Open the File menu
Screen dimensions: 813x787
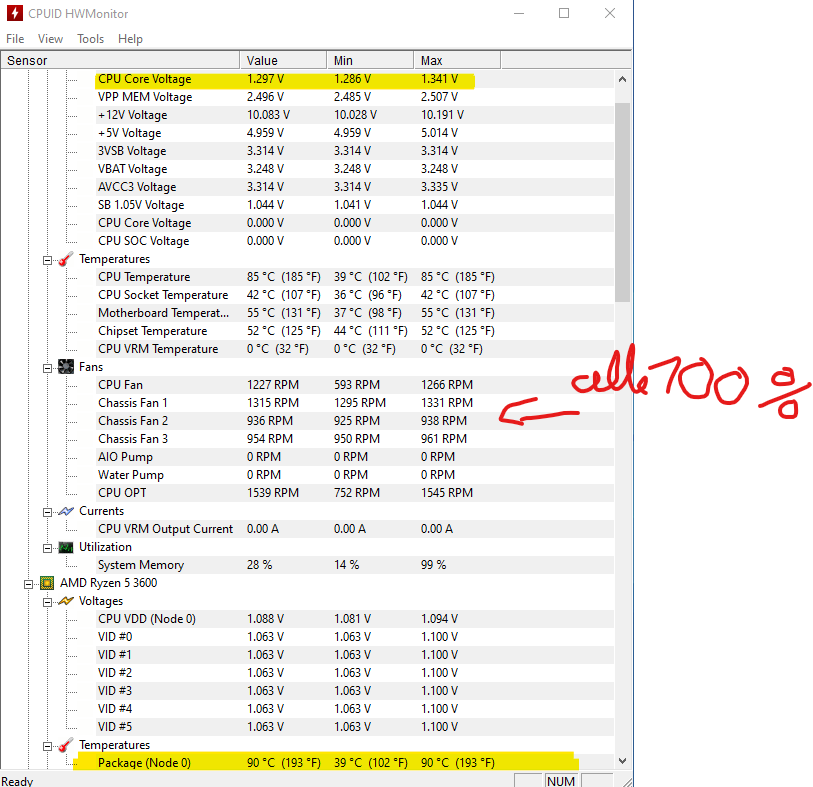coord(15,39)
